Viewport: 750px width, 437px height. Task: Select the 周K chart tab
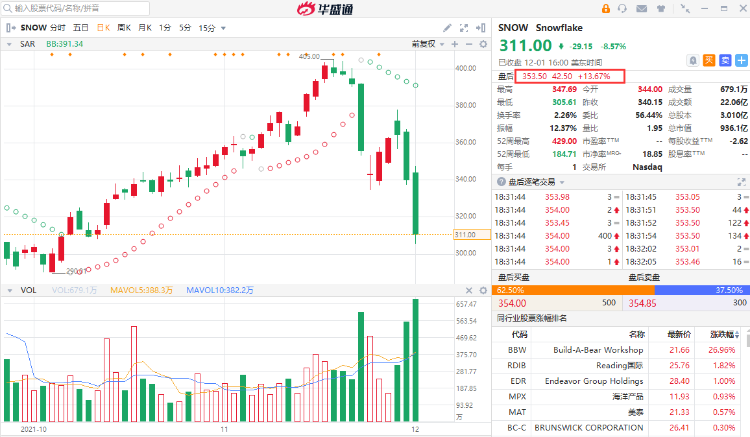click(124, 28)
